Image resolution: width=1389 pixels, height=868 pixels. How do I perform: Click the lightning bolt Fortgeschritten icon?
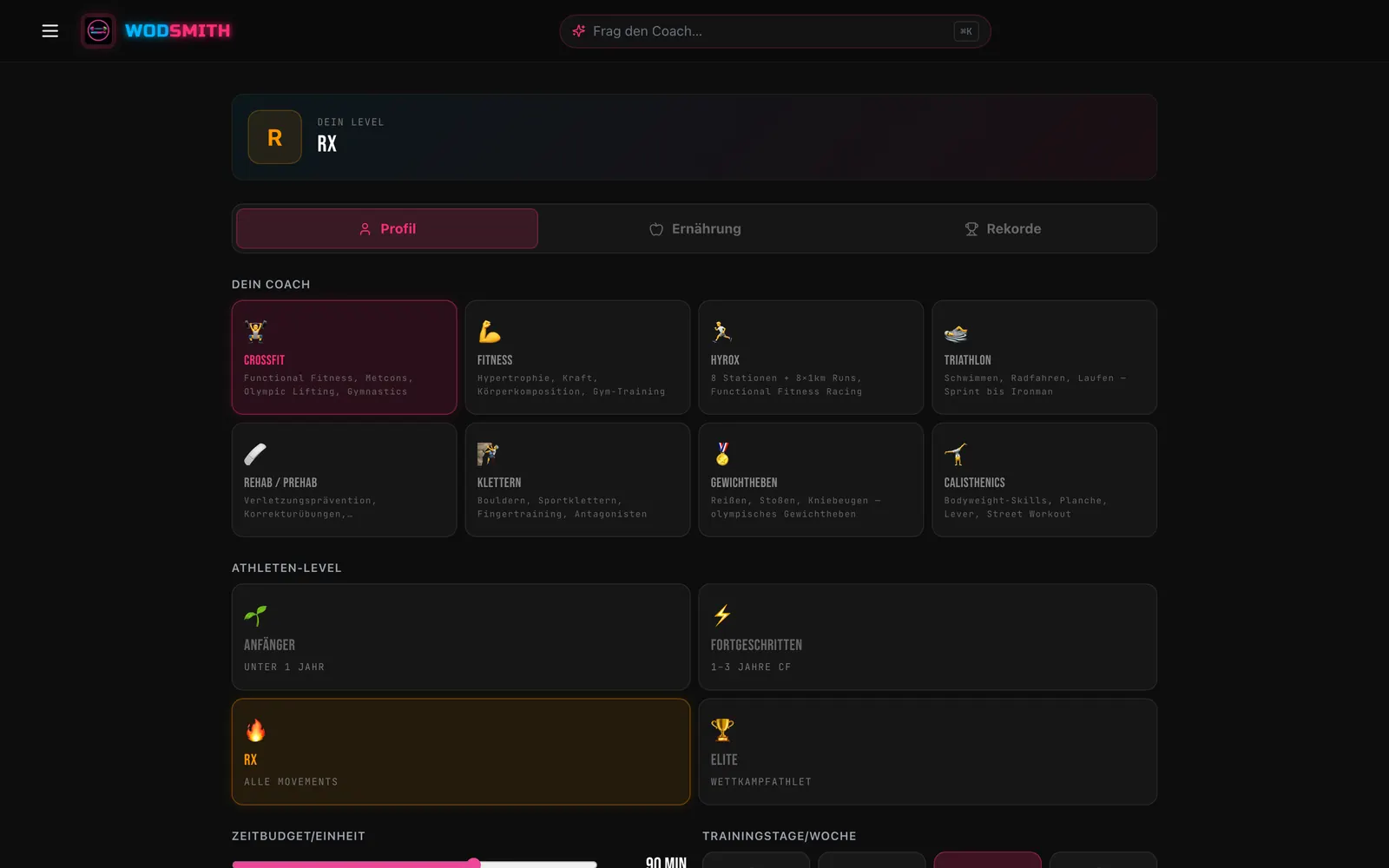pos(722,615)
